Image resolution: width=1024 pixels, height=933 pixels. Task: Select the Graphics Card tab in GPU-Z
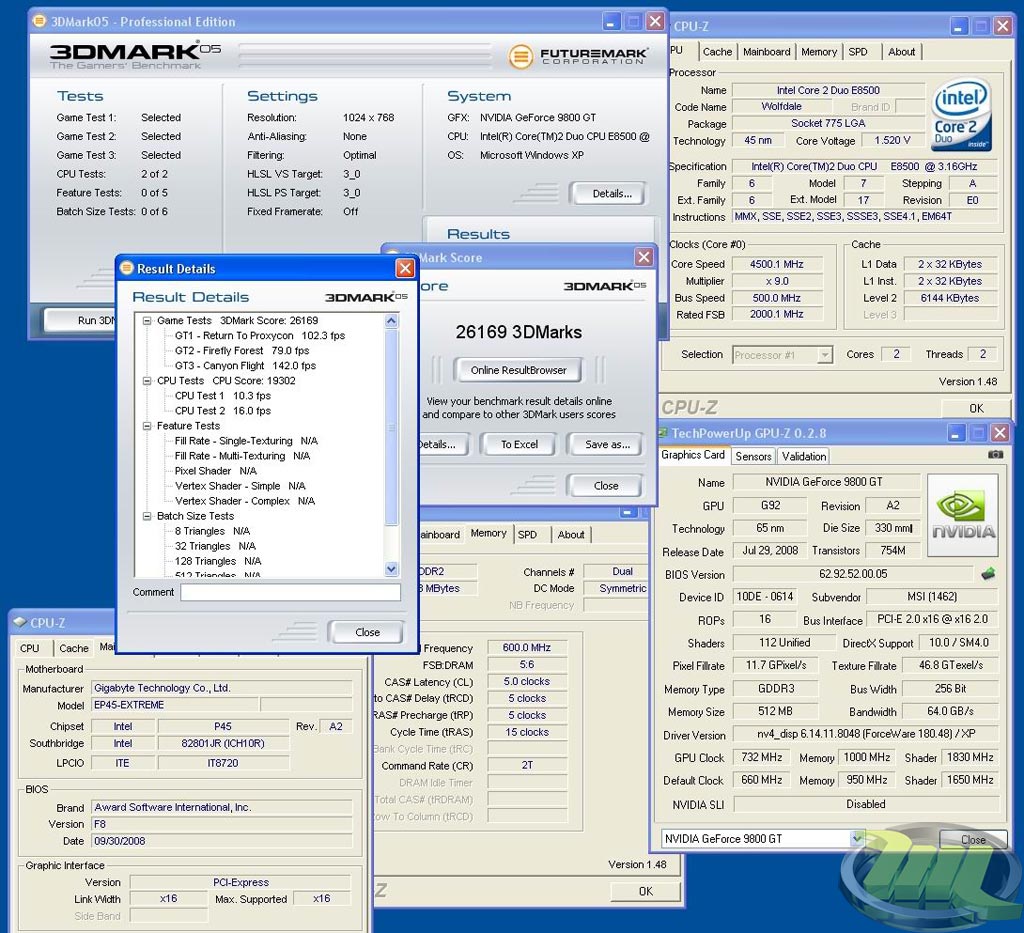(693, 454)
